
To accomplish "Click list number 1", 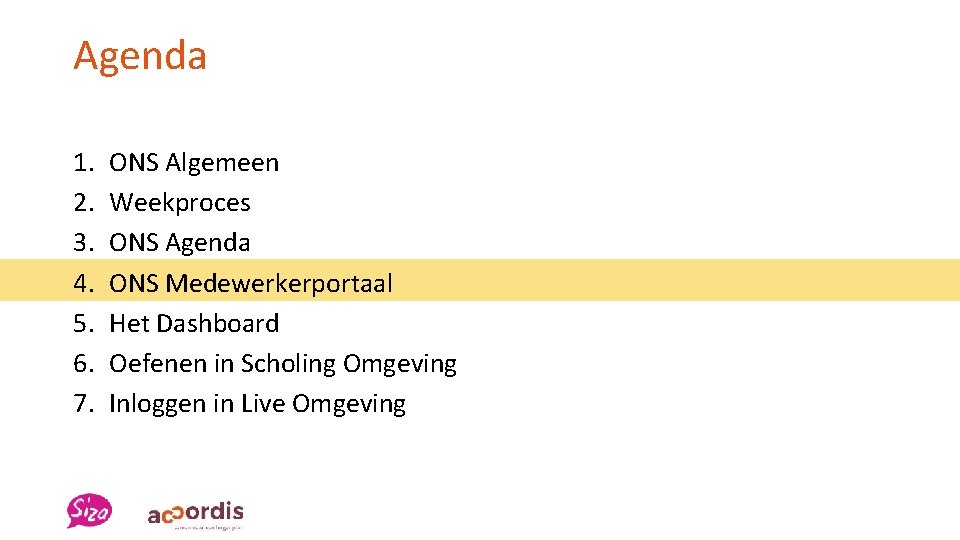I will pos(81,162).
